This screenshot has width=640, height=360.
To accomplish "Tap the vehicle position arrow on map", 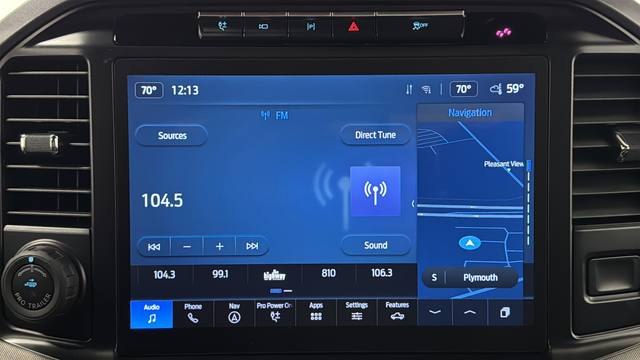I will click(x=470, y=243).
